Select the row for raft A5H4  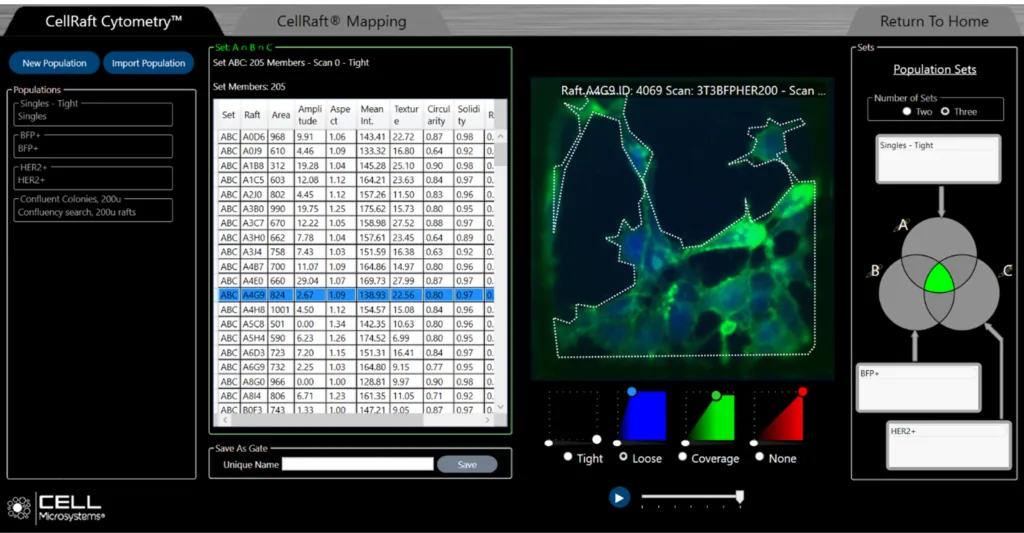pyautogui.click(x=355, y=338)
